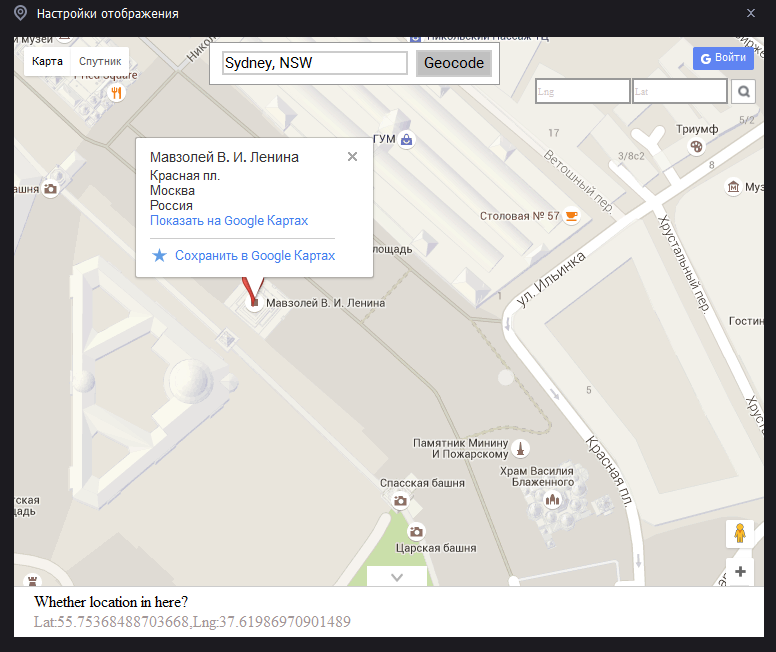This screenshot has height=652, width=776.
Task: Click the Lng coordinate input
Action: point(582,92)
